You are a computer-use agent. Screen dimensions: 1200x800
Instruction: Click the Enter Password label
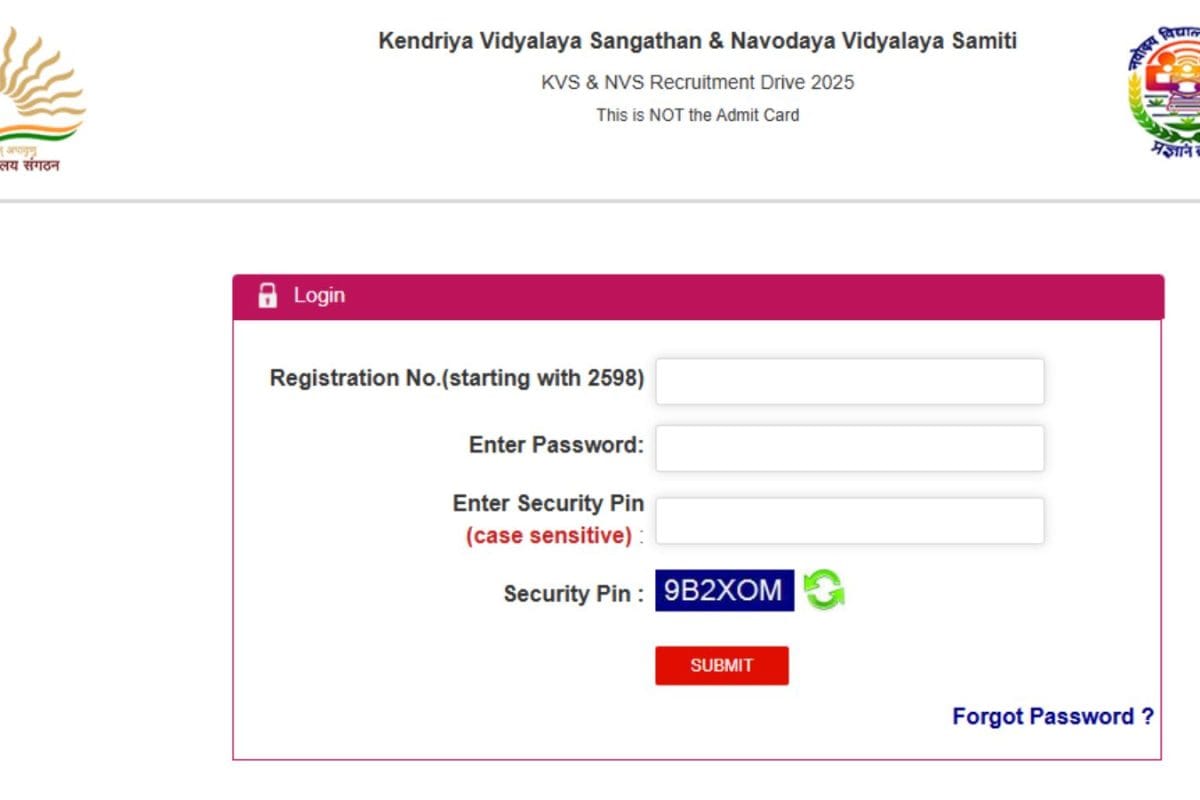coord(553,444)
